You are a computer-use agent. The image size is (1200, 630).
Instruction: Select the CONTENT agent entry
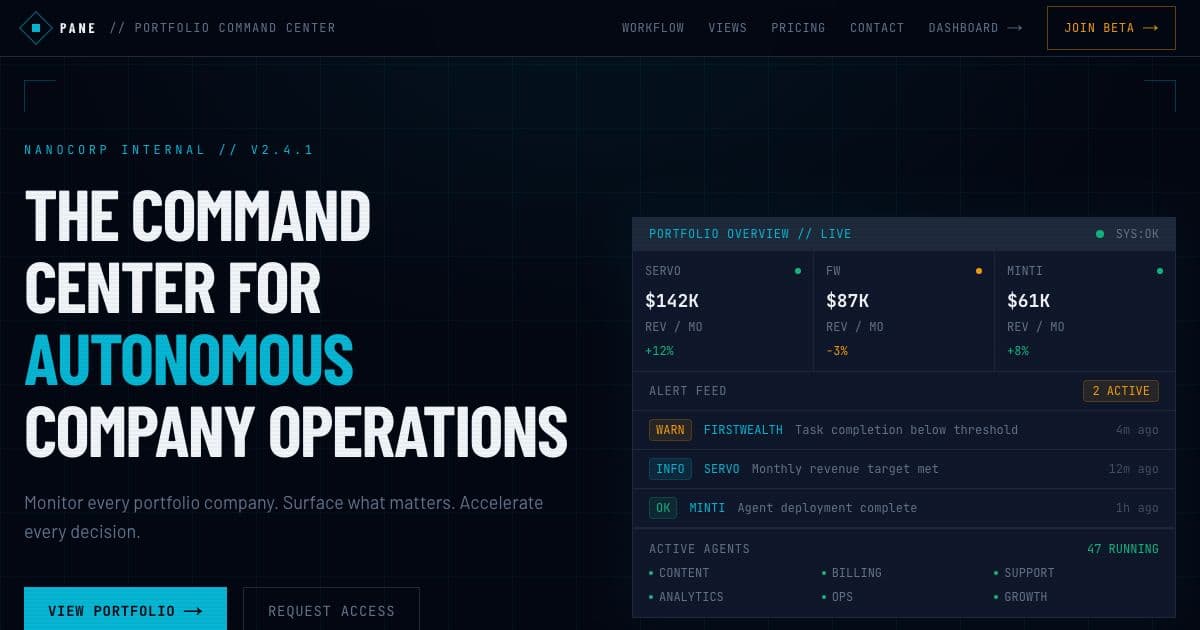[679, 573]
